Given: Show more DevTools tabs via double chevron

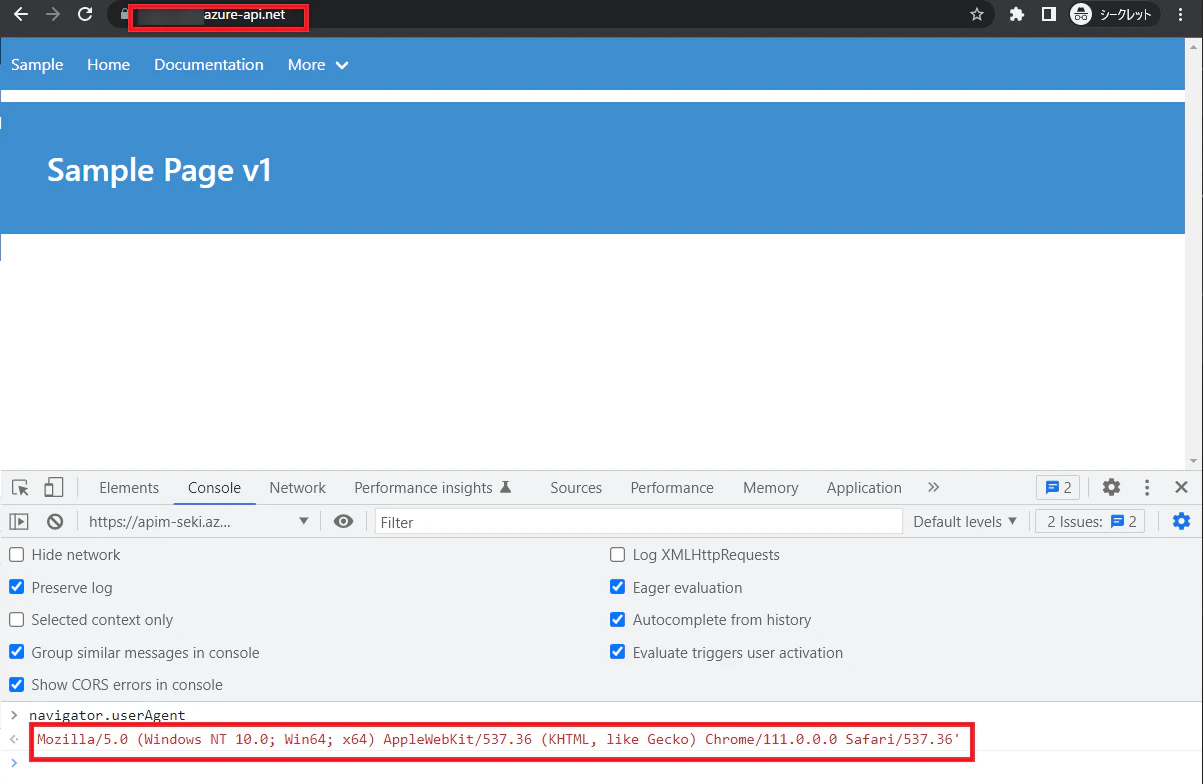Looking at the screenshot, I should click(x=933, y=488).
